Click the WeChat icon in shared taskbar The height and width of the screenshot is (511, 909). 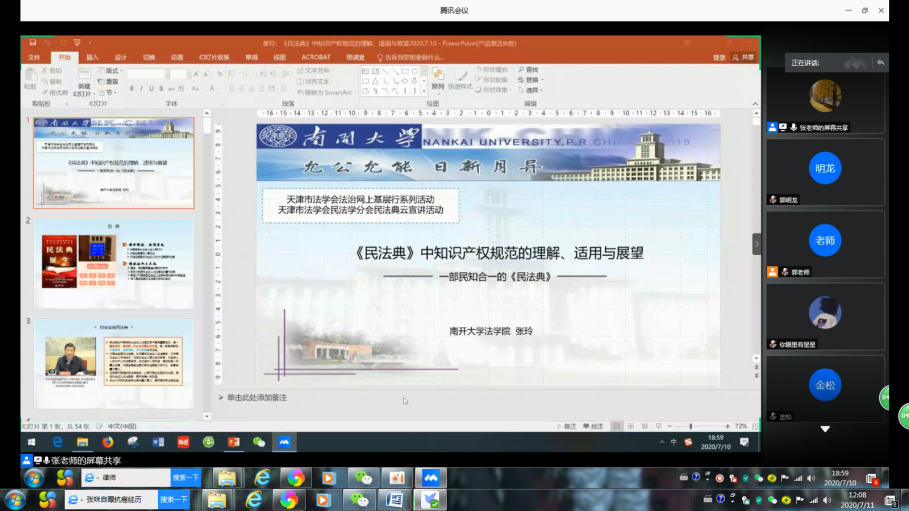coord(259,442)
